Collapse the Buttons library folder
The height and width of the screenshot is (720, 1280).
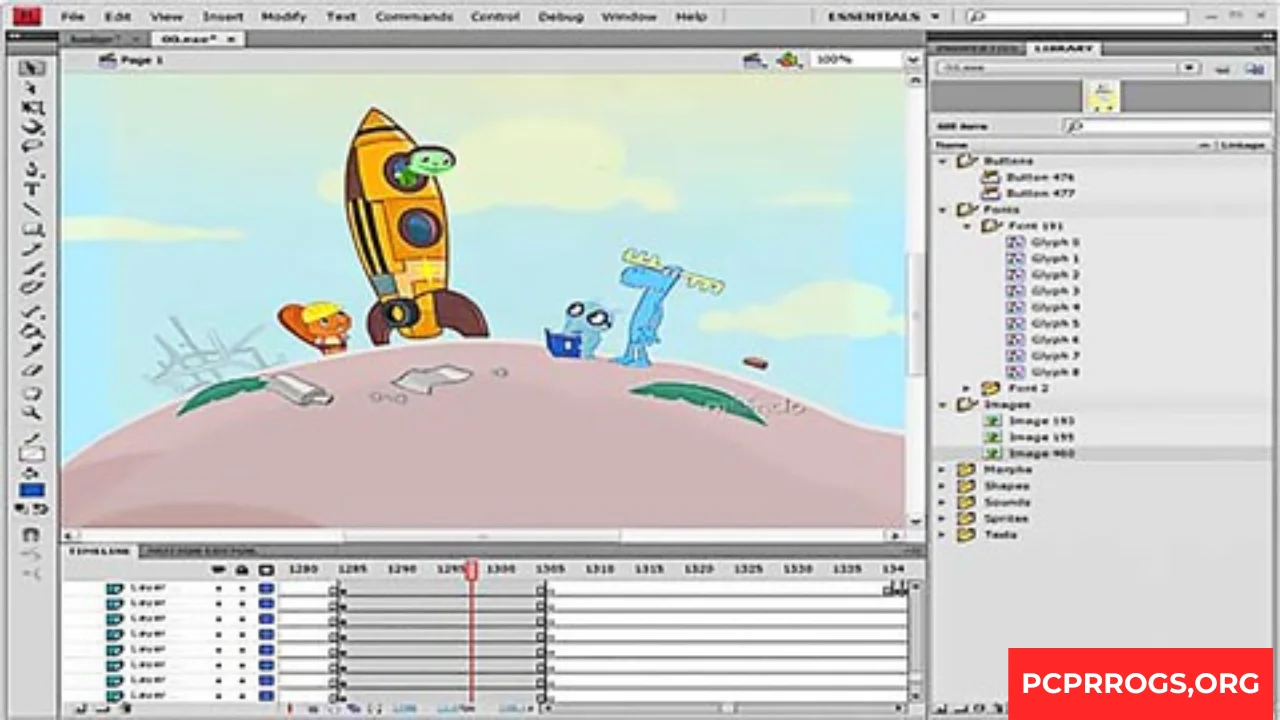click(x=942, y=160)
